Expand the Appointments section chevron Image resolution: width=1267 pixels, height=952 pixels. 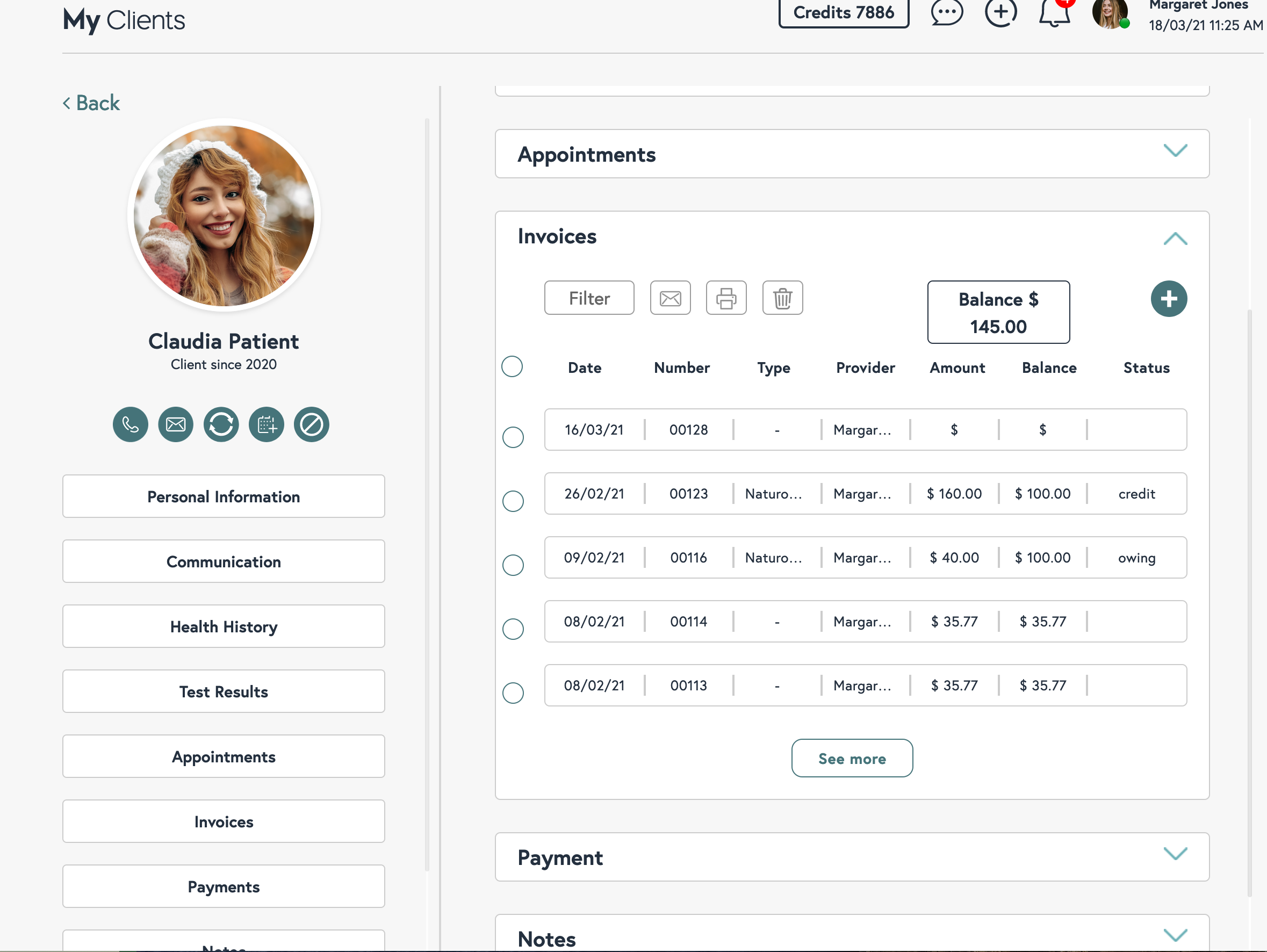click(1174, 150)
